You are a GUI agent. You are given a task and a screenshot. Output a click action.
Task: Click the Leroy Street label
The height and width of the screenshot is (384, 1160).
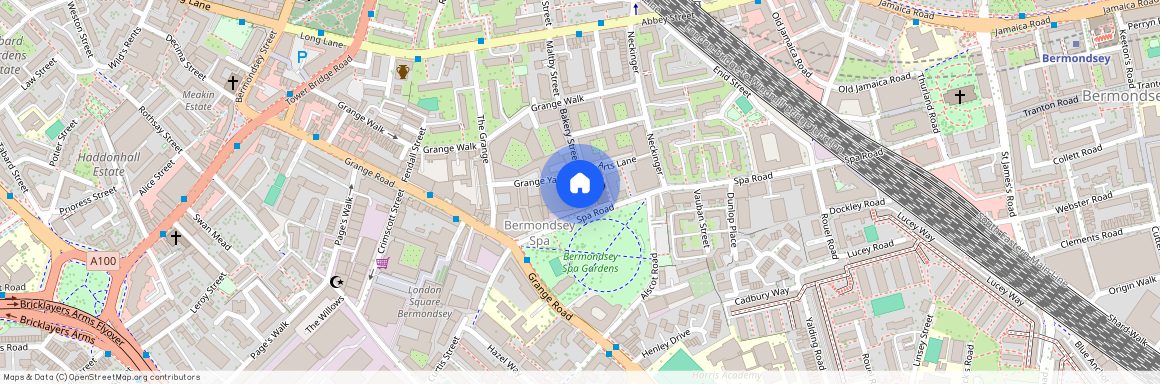click(x=209, y=292)
